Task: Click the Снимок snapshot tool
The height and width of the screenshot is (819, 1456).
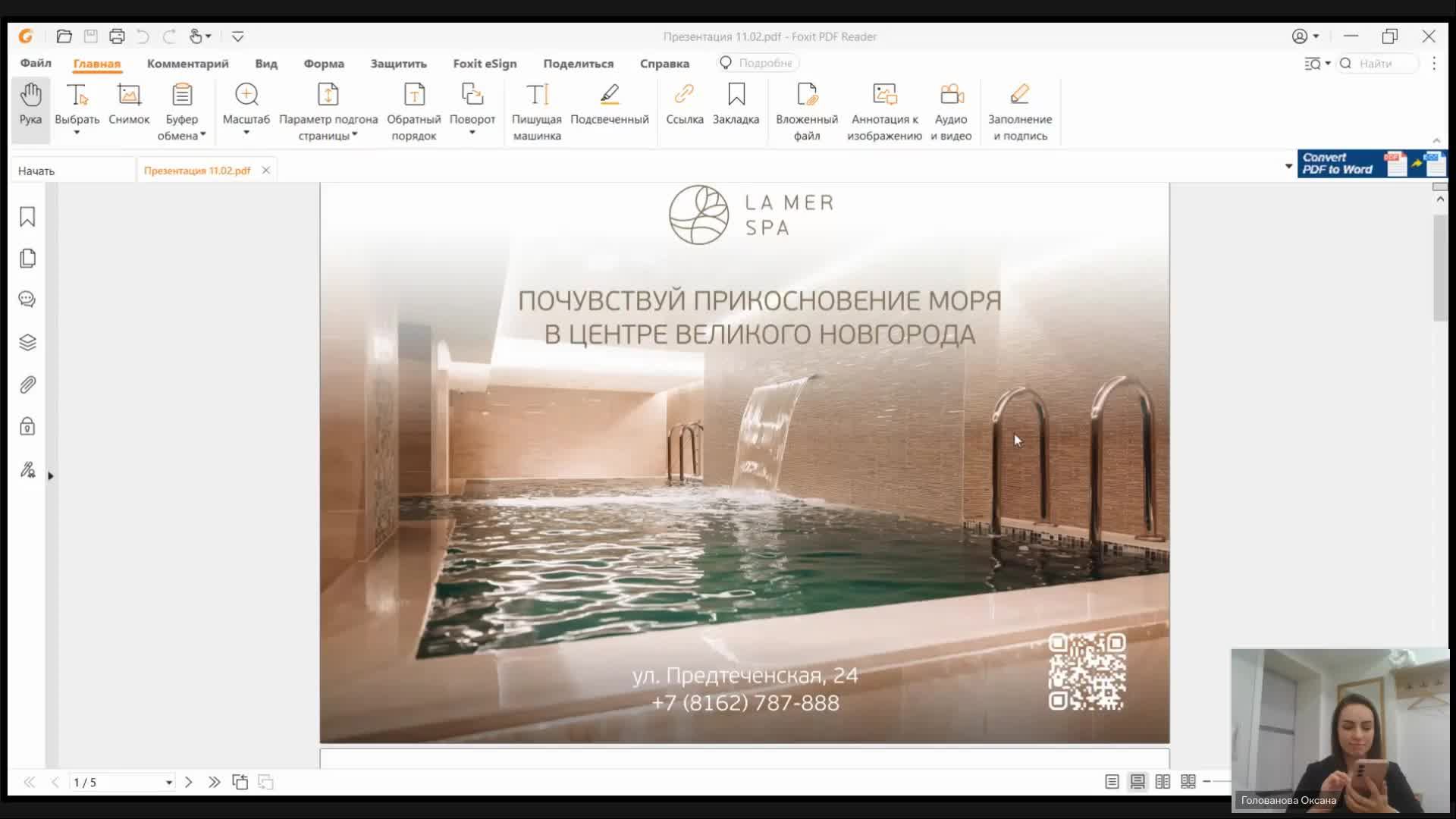Action: (x=129, y=103)
